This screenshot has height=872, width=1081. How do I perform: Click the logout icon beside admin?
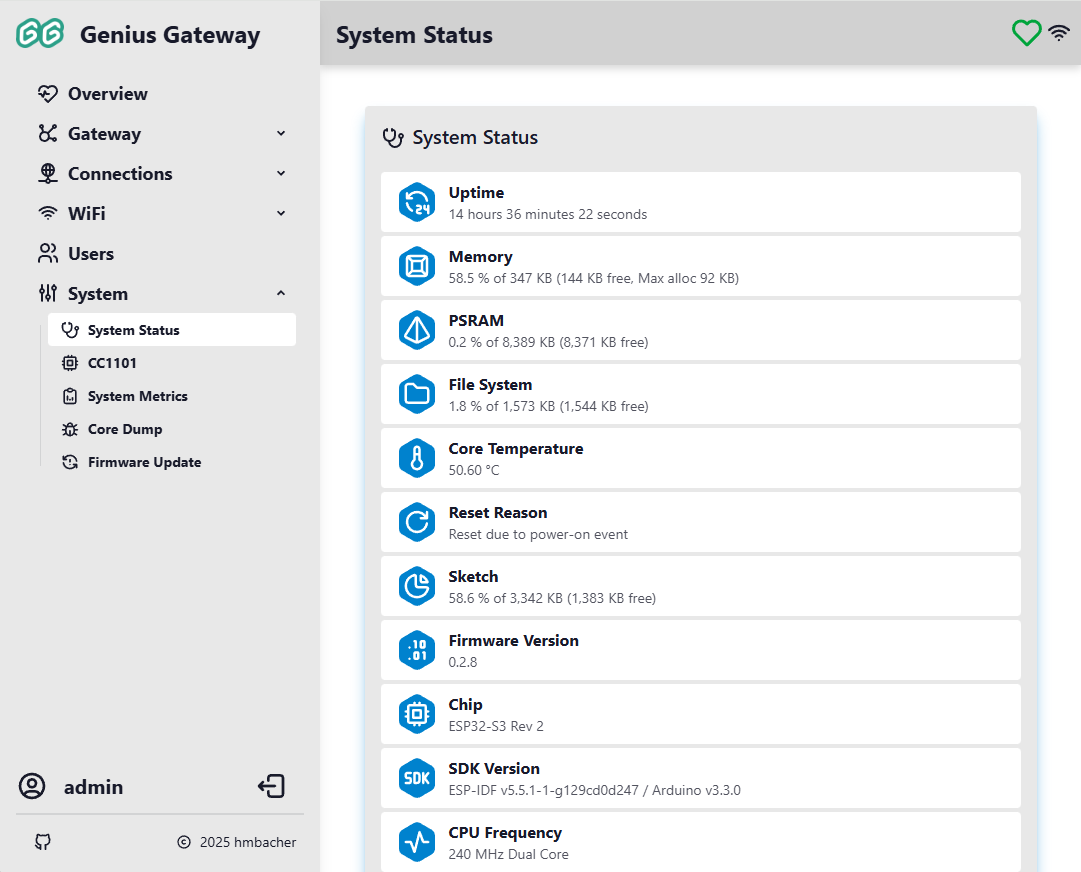click(x=271, y=787)
